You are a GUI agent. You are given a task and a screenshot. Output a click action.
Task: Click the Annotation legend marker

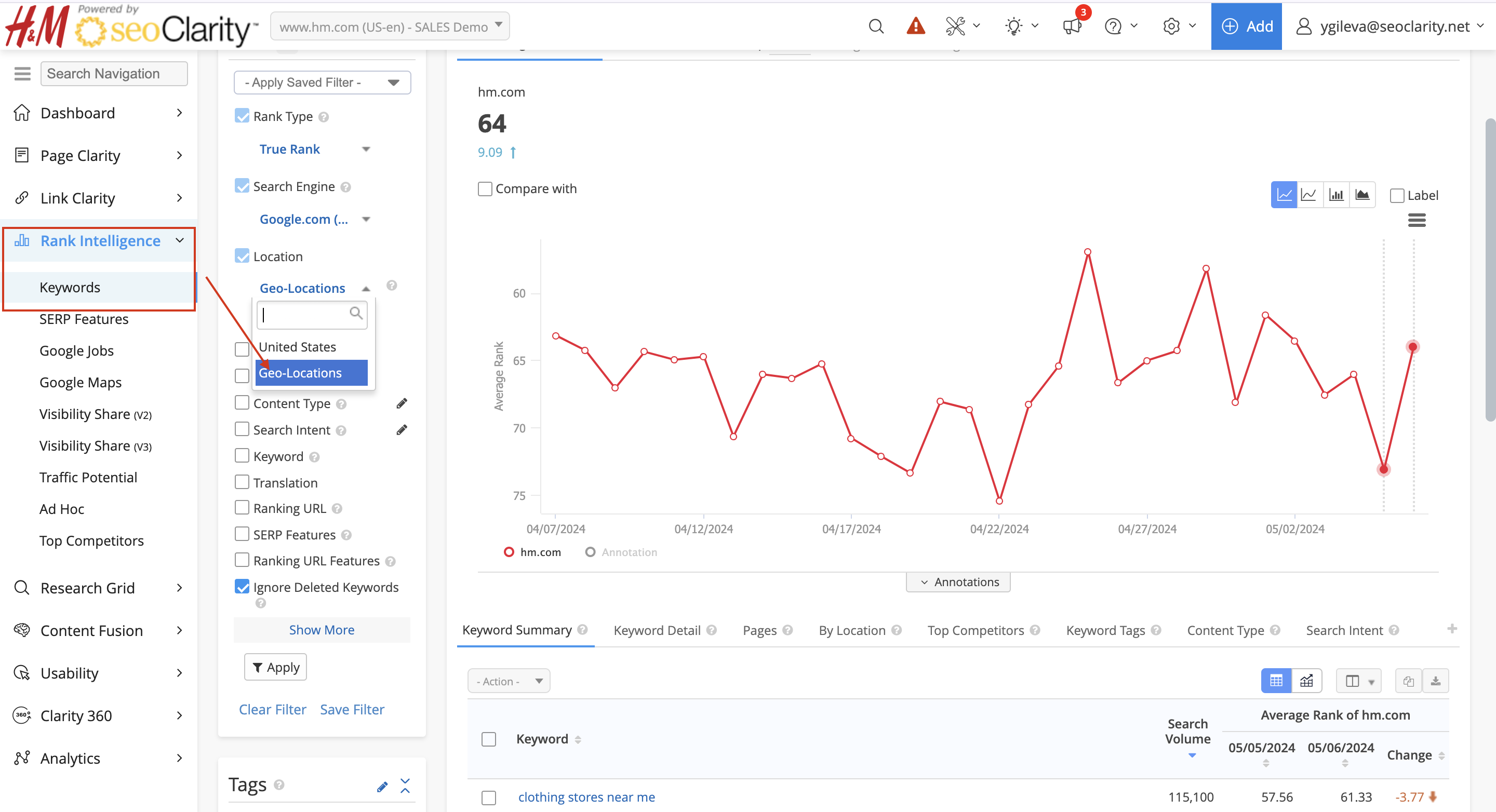click(x=590, y=552)
